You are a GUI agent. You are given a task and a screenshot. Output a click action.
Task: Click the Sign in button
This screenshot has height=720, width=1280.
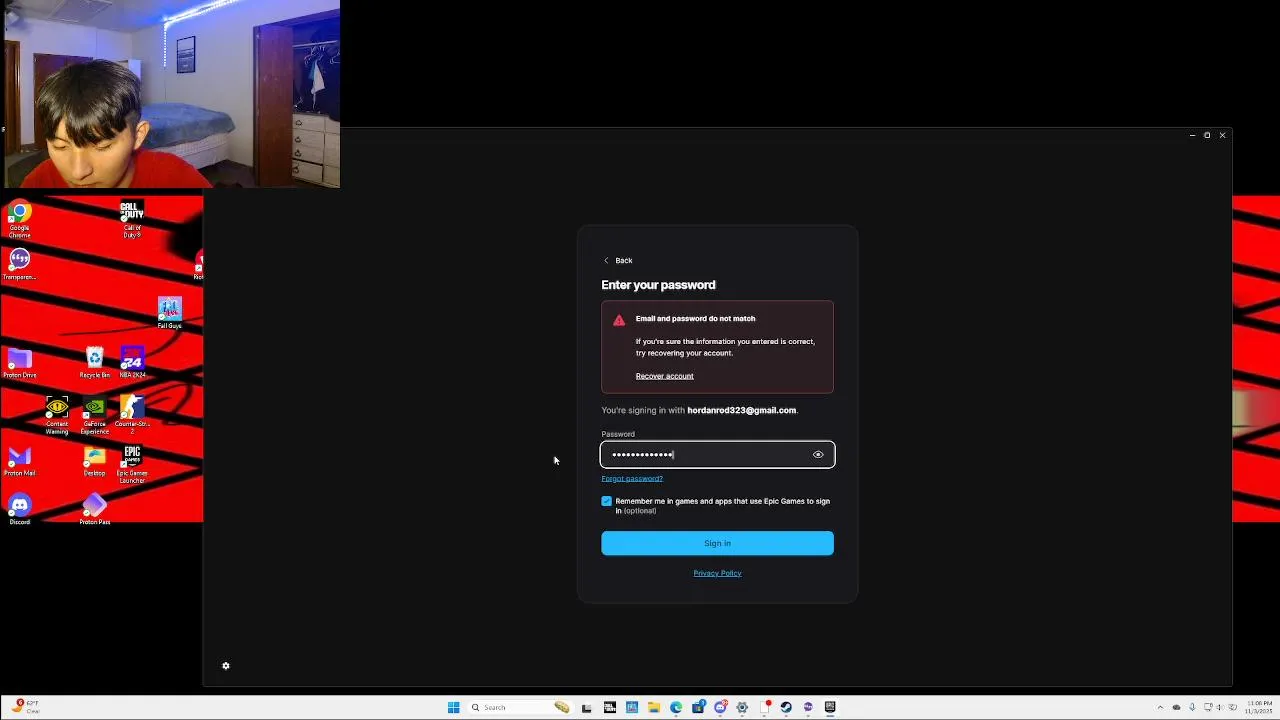717,543
